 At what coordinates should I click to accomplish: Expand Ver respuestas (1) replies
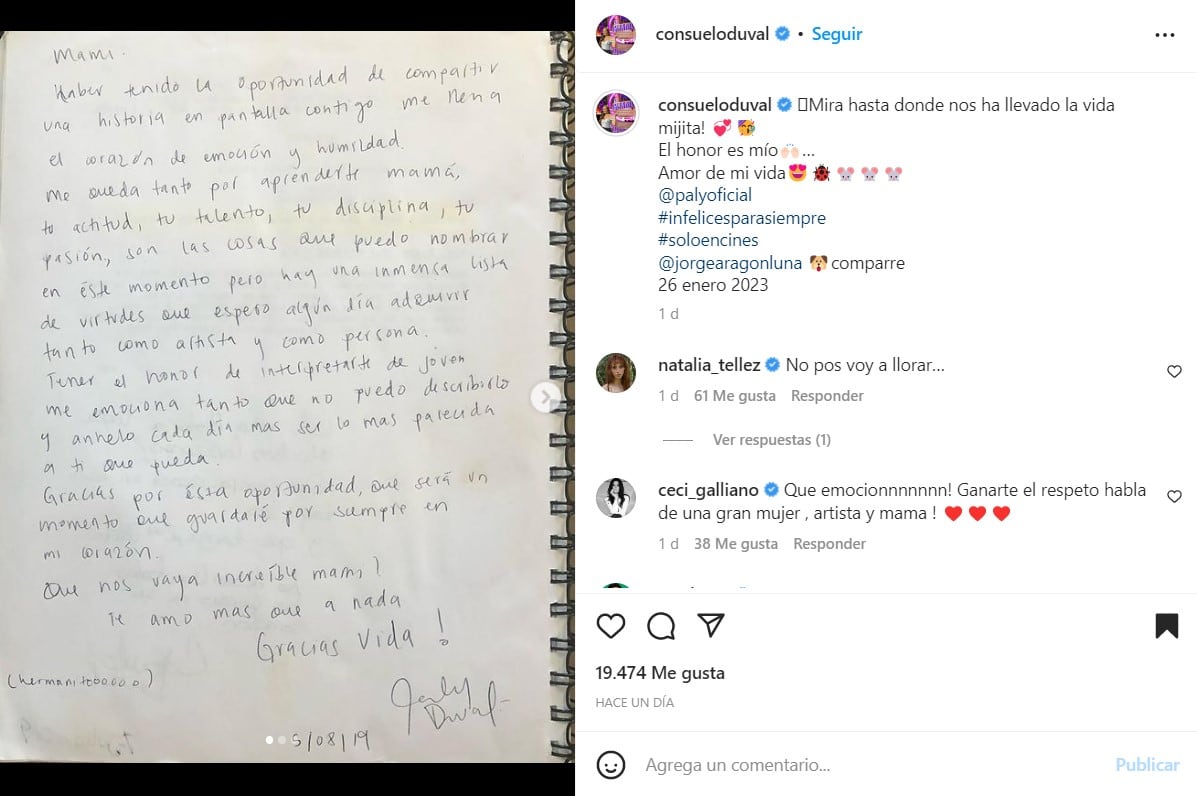coord(772,440)
